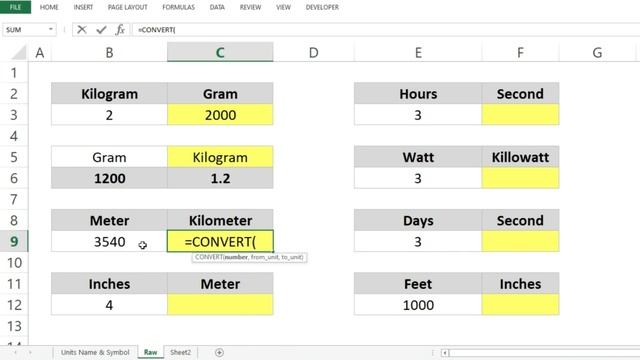640x360 pixels.
Task: Click cell containing 3540
Action: pos(109,242)
